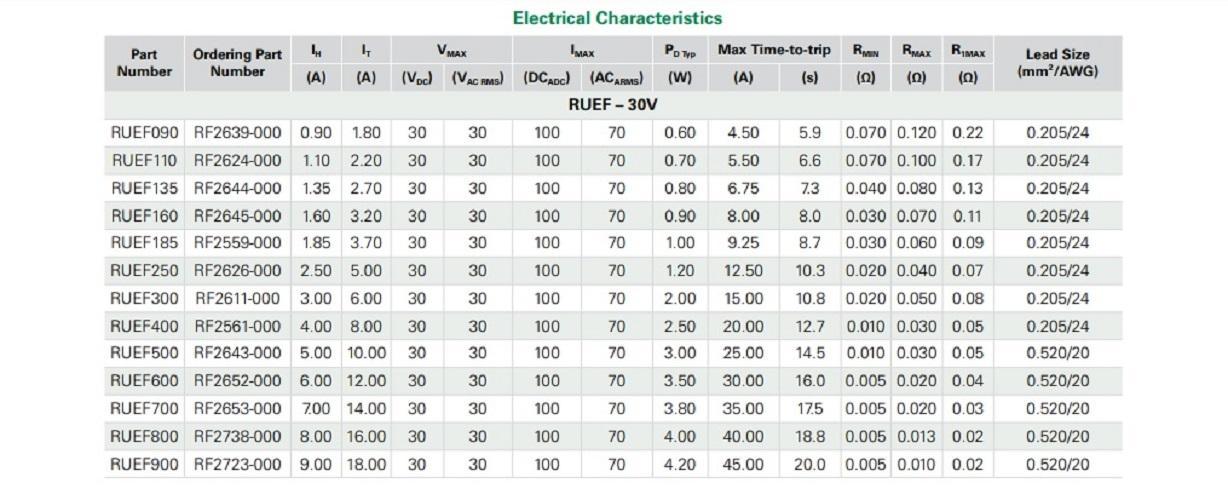Select the IMAX column header
Image resolution: width=1228 pixels, height=500 pixels.
click(x=582, y=50)
